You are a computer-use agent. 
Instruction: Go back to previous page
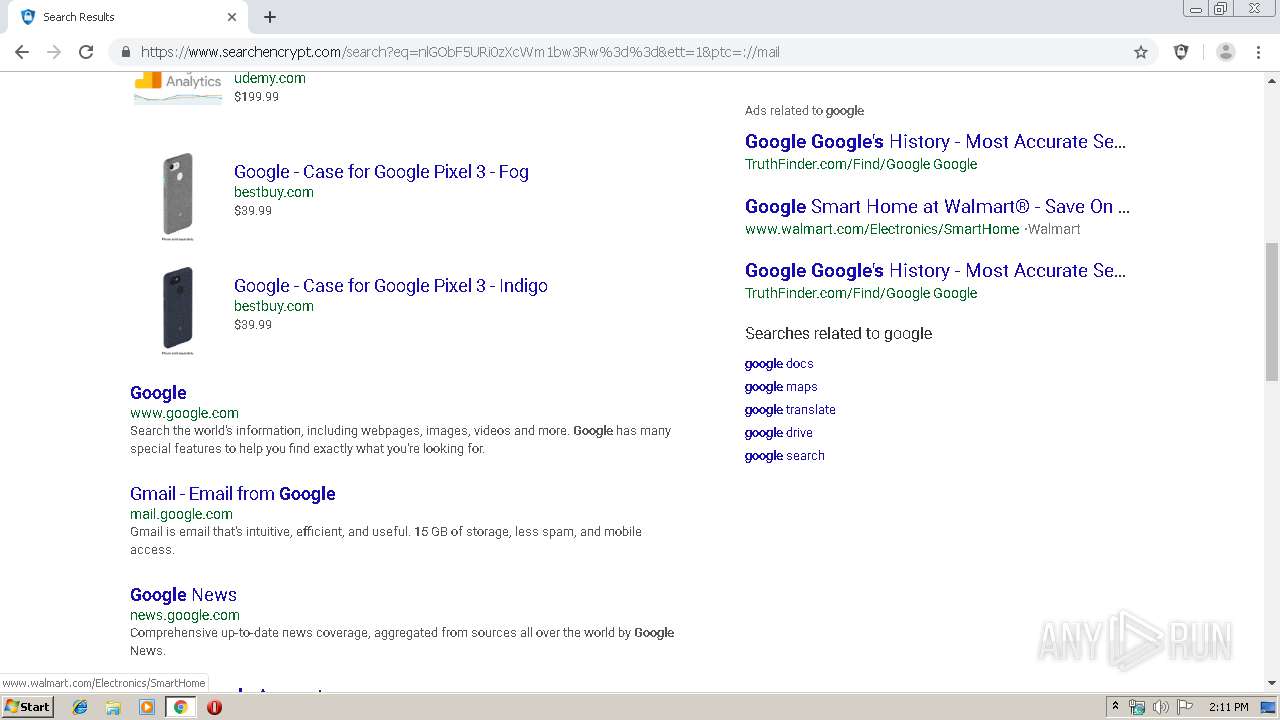click(22, 52)
